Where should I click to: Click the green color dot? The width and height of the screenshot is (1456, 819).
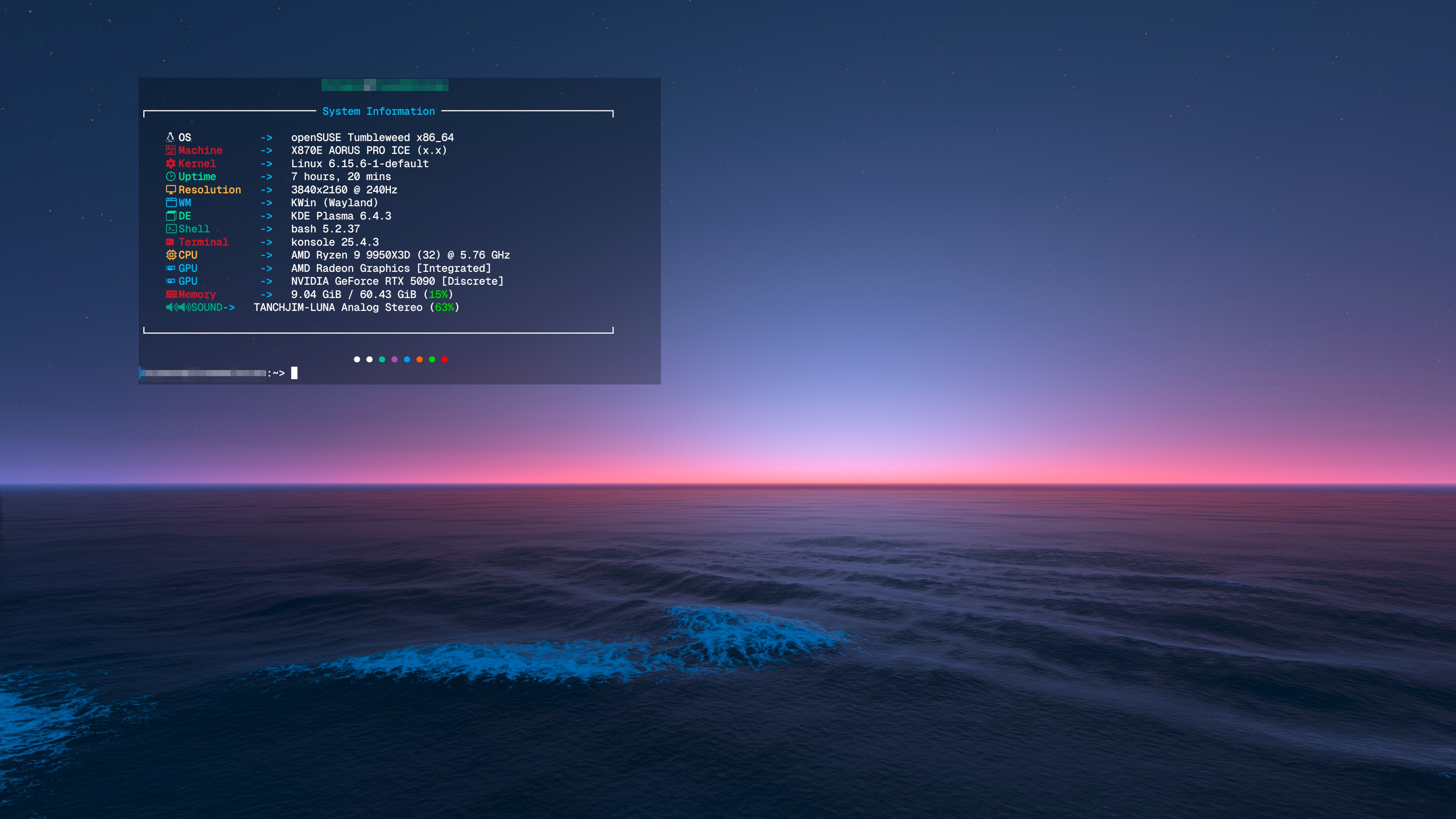pyautogui.click(x=432, y=359)
